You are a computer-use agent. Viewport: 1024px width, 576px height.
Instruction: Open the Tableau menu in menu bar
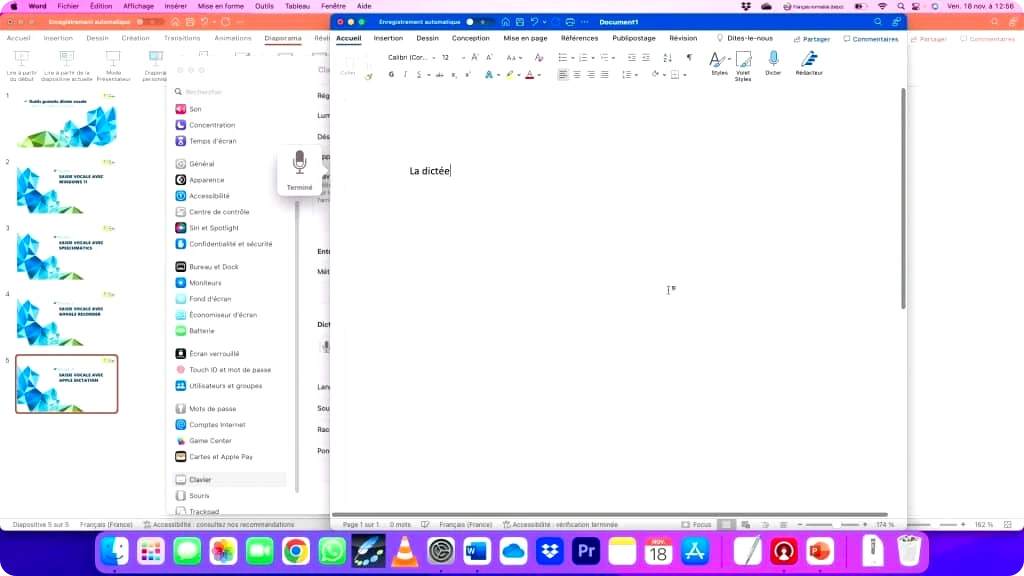pyautogui.click(x=297, y=6)
